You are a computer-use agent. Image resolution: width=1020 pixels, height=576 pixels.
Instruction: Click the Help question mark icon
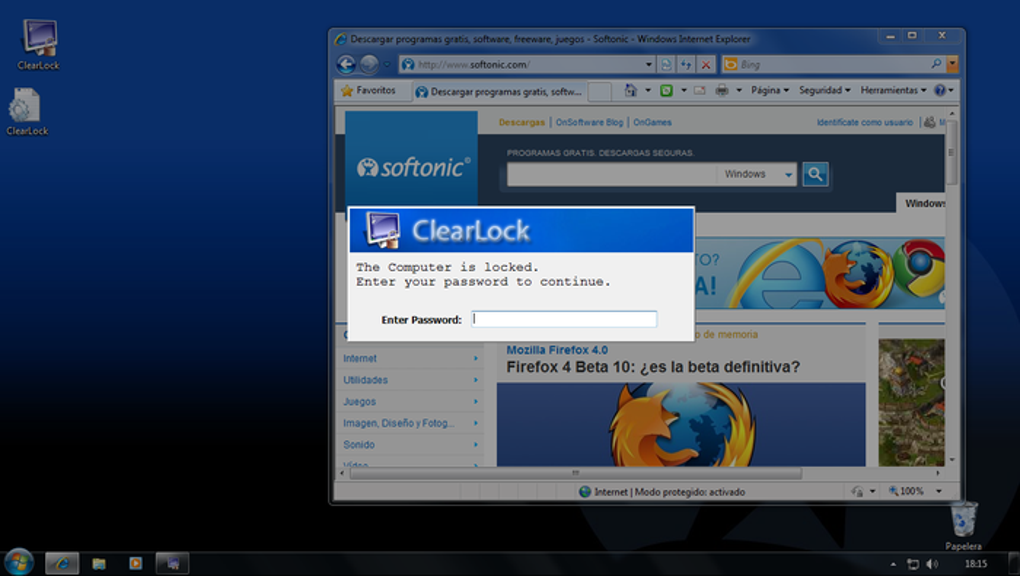pos(939,90)
